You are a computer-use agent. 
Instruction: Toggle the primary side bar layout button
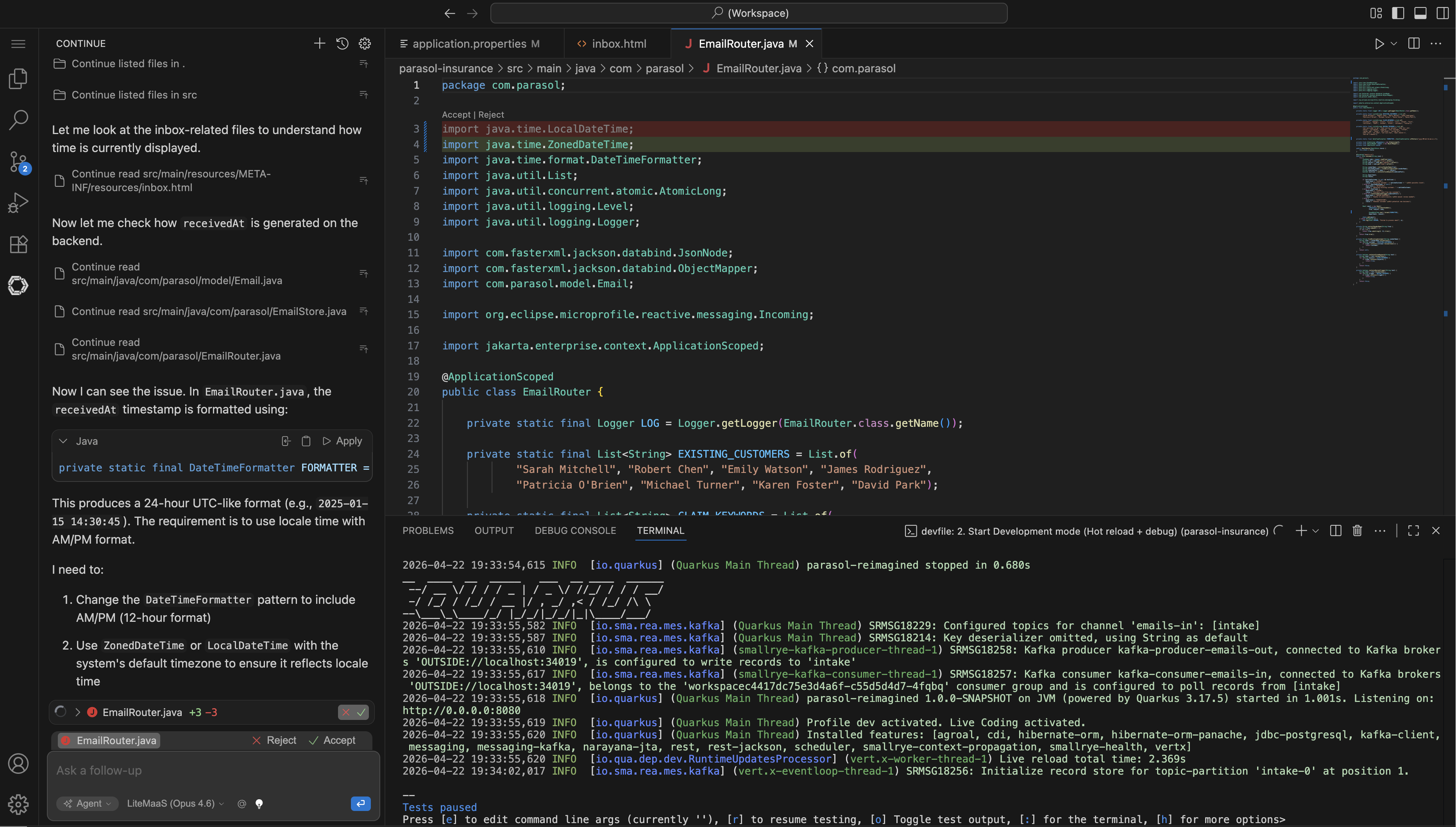[x=1398, y=13]
